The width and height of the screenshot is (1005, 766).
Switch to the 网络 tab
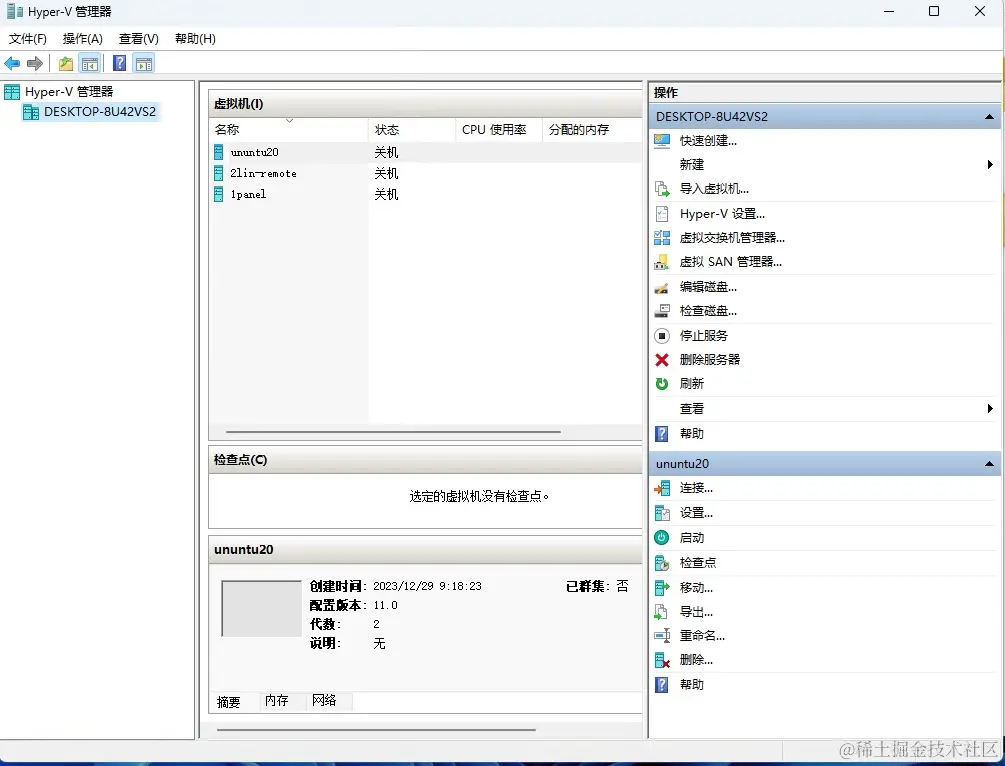(324, 701)
